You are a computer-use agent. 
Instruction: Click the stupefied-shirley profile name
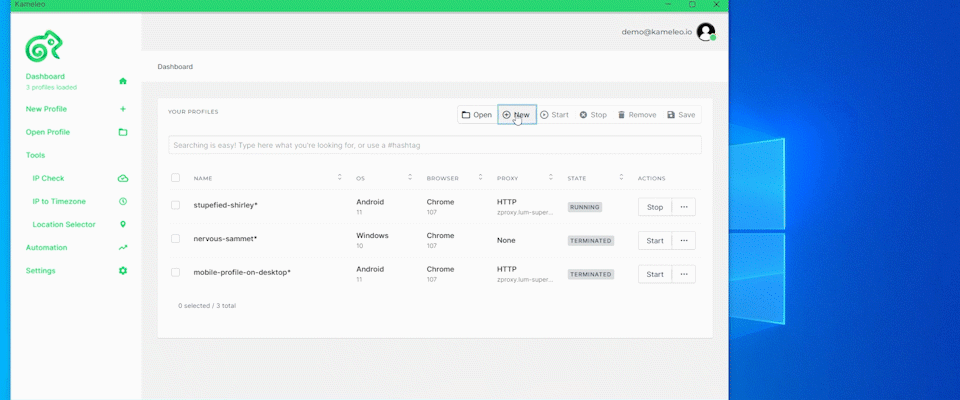tap(225, 205)
